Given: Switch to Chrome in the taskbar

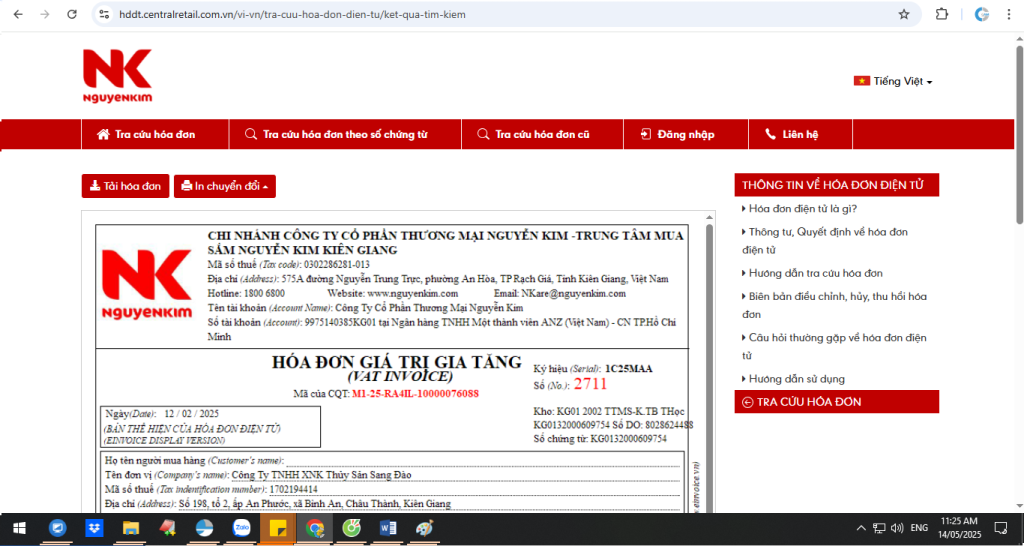Looking at the screenshot, I should coord(315,528).
